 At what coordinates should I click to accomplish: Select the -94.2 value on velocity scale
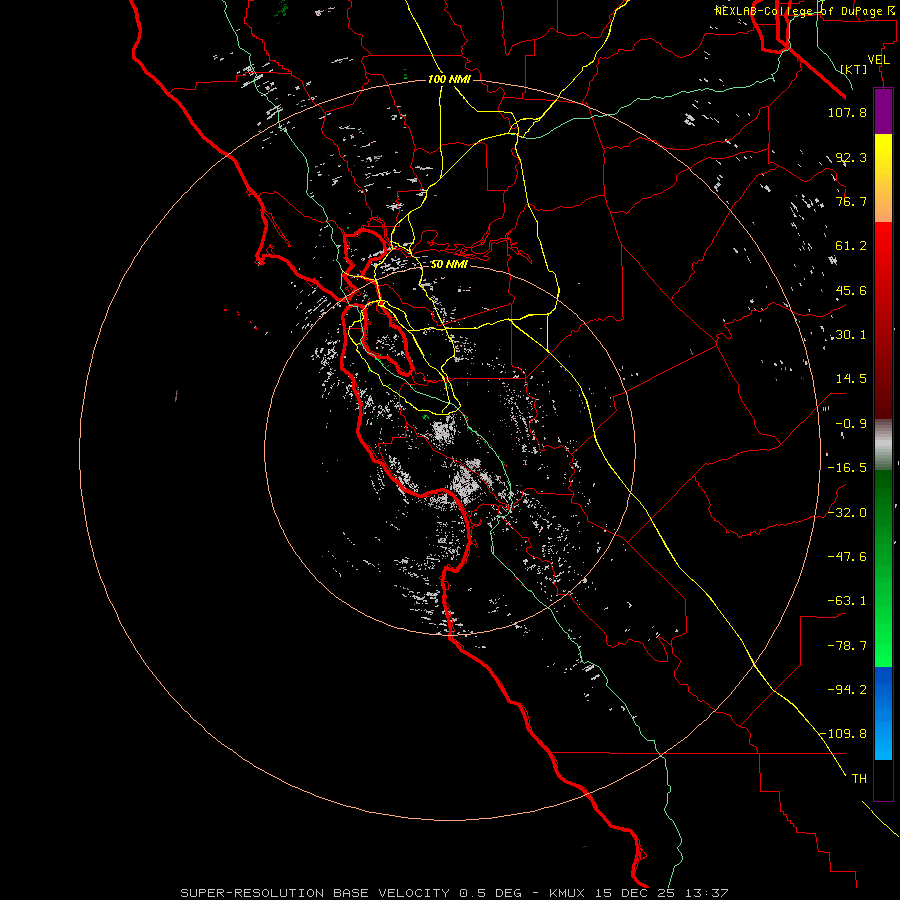click(847, 690)
